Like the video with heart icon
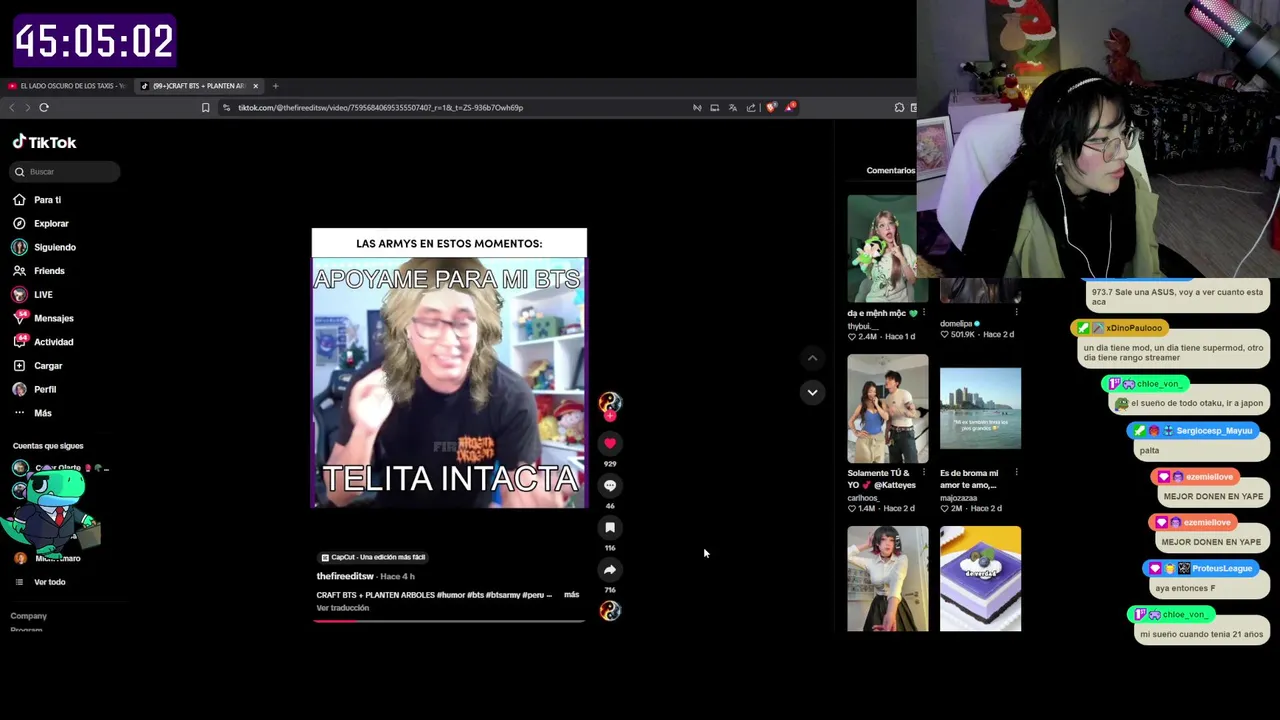The height and width of the screenshot is (720, 1280). click(610, 443)
